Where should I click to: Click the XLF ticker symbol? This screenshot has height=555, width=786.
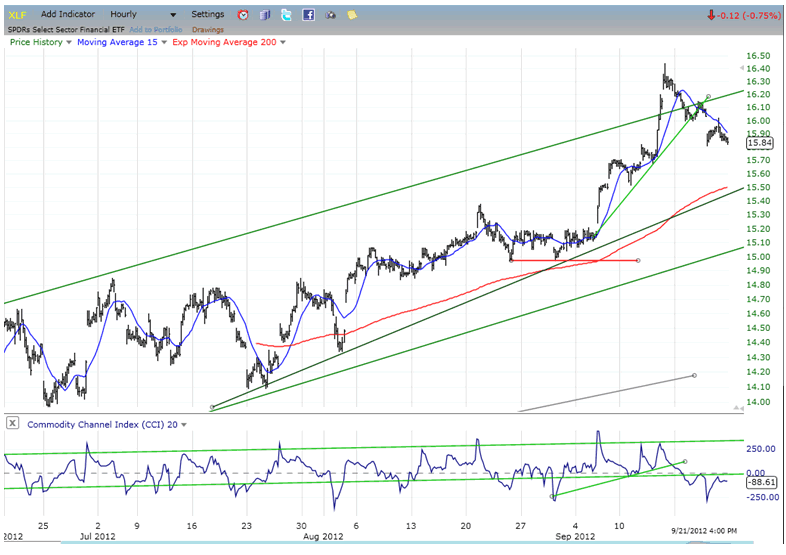16,15
